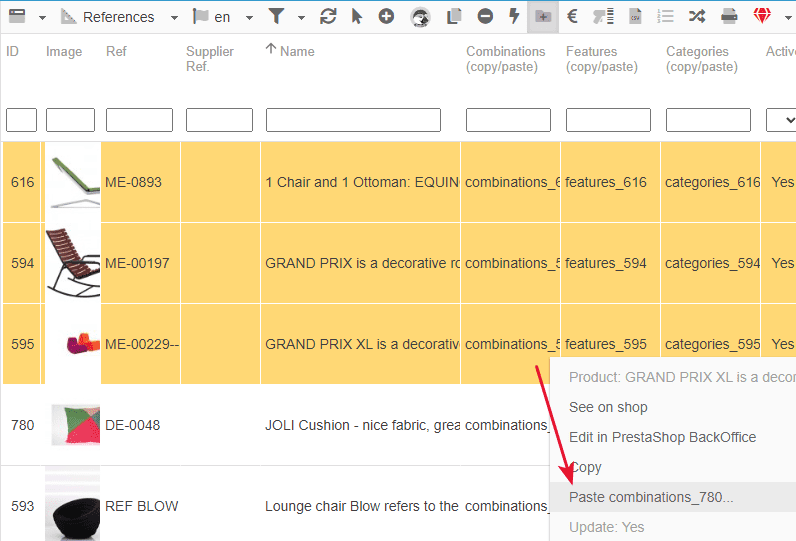This screenshot has height=541, width=796.
Task: Click the euro price icon
Action: click(x=572, y=17)
